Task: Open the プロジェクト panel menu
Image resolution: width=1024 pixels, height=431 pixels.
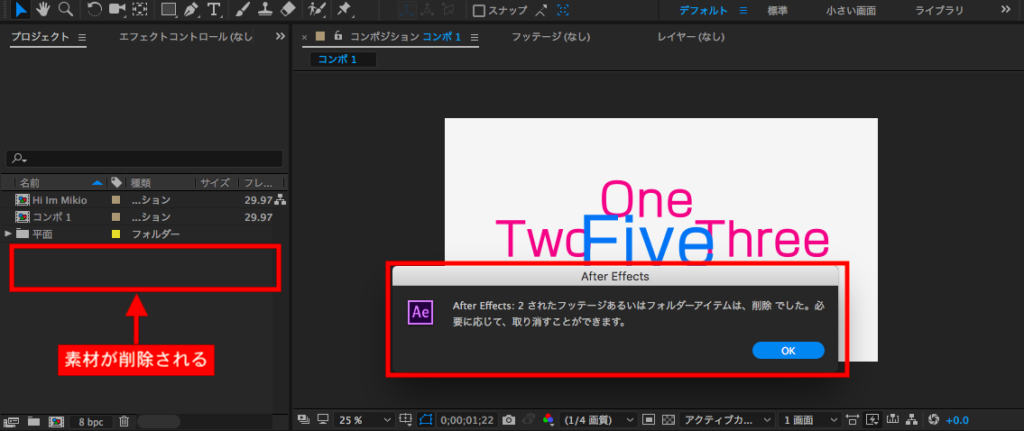Action: coord(82,37)
